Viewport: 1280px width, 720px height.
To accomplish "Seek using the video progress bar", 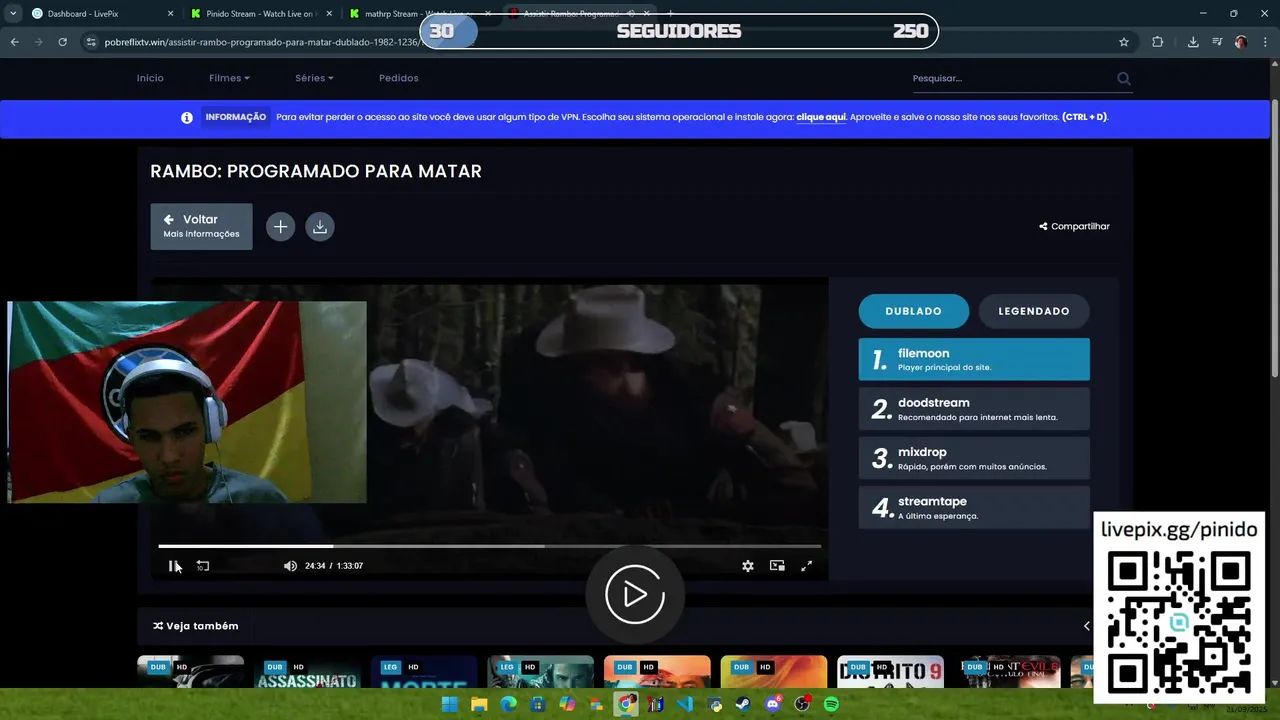I will 490,546.
